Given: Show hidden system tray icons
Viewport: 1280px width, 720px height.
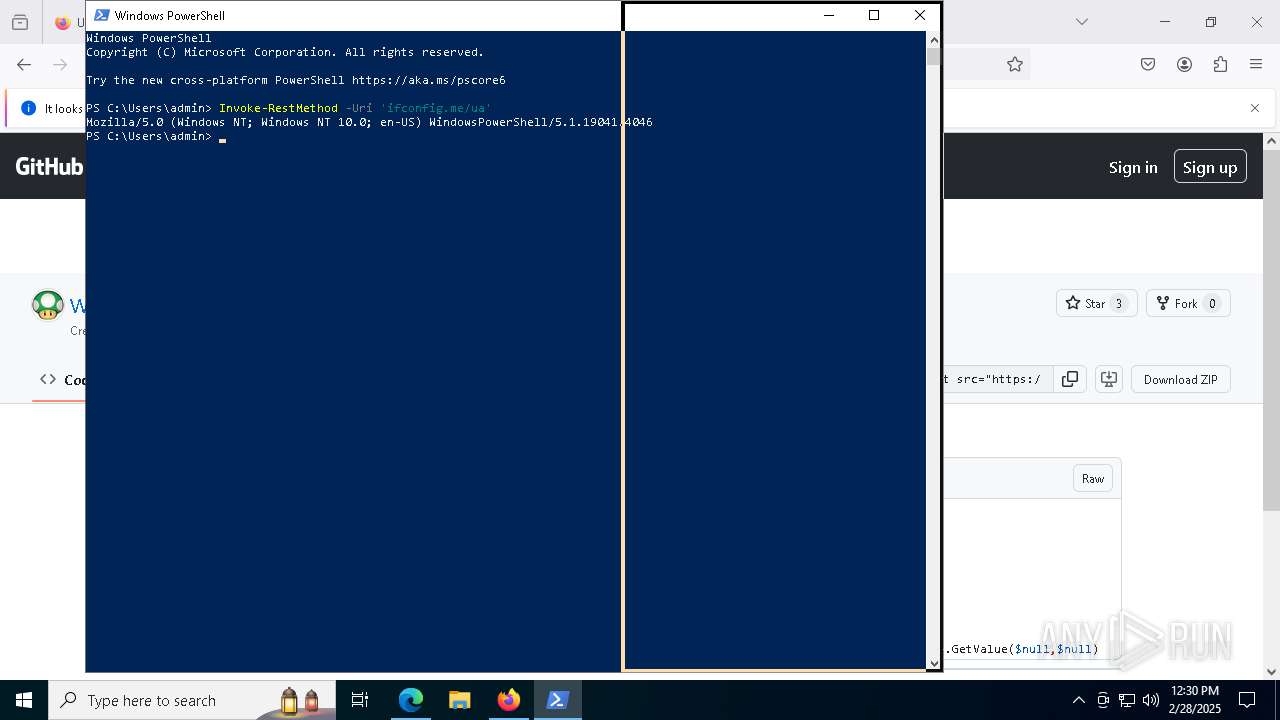Looking at the screenshot, I should pyautogui.click(x=1078, y=700).
